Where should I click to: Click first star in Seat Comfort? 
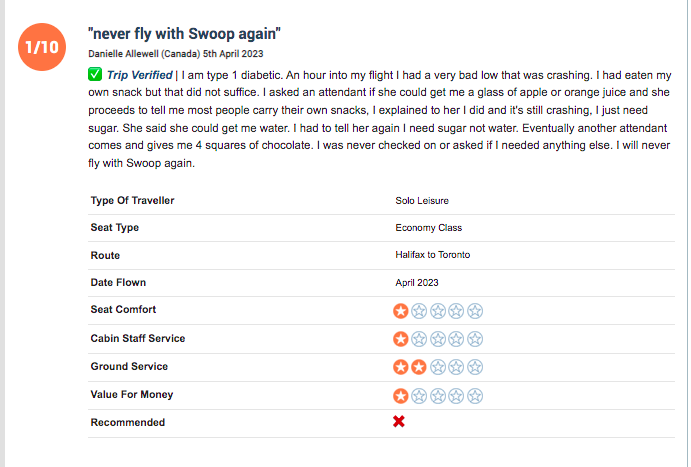click(x=400, y=311)
